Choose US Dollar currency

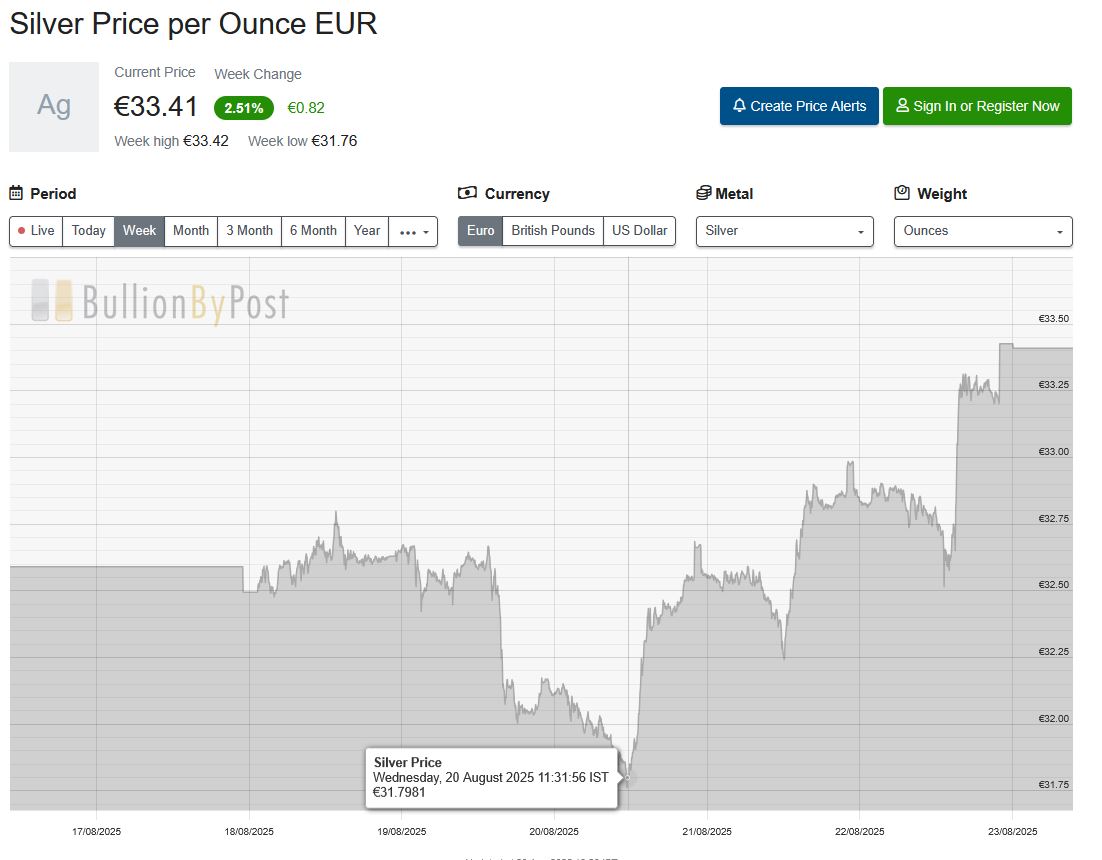tap(640, 231)
